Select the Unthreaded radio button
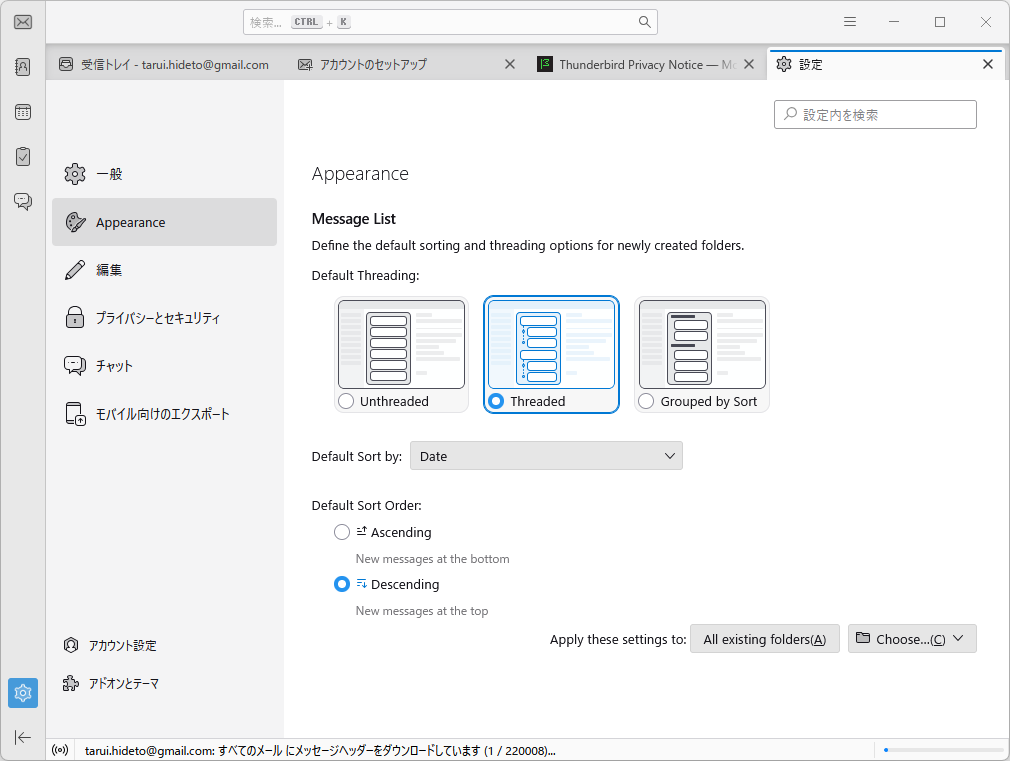 347,401
